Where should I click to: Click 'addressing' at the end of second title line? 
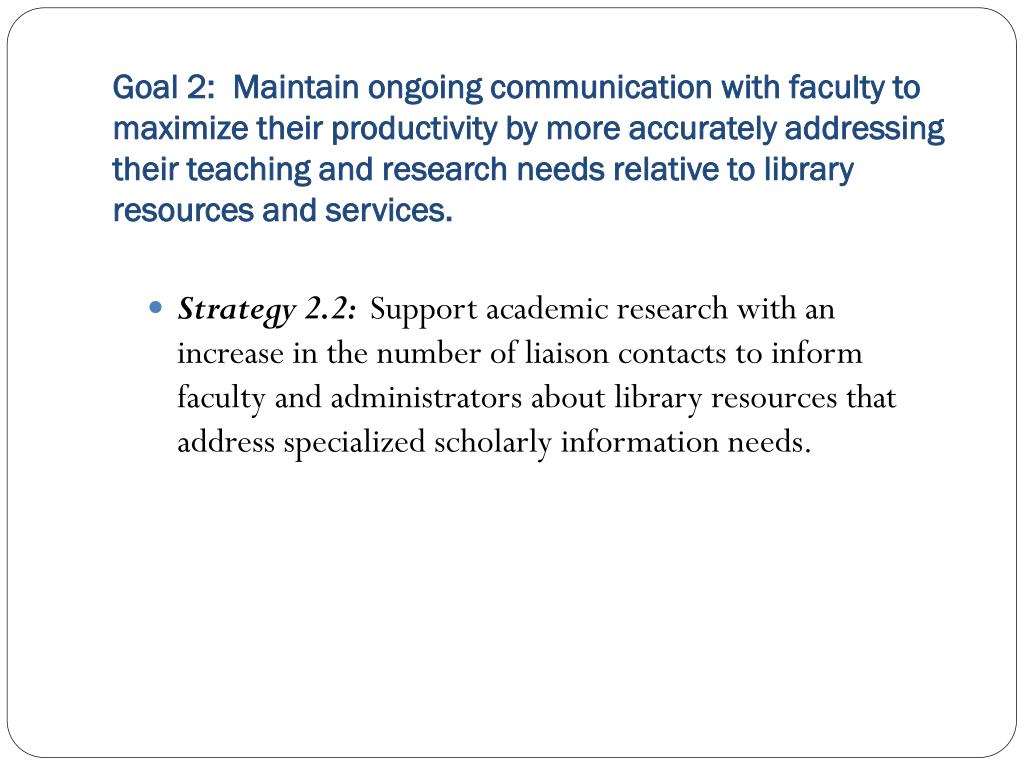pos(865,129)
